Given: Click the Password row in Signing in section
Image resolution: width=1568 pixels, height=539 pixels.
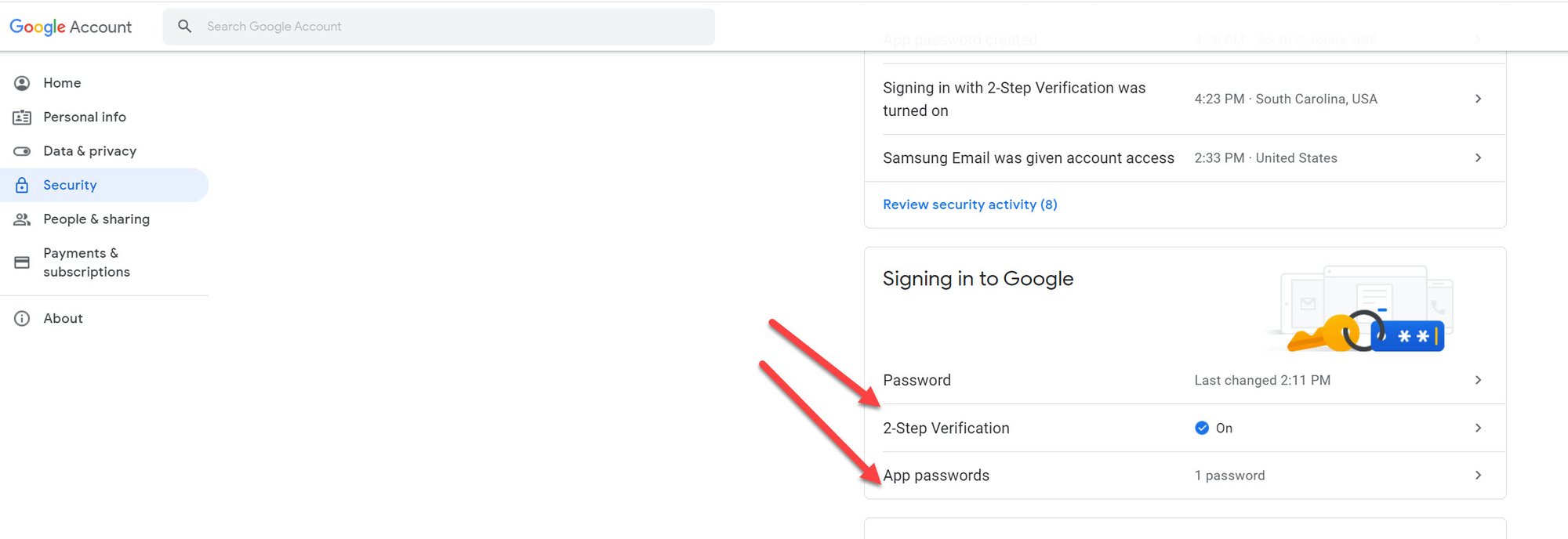Looking at the screenshot, I should click(916, 380).
